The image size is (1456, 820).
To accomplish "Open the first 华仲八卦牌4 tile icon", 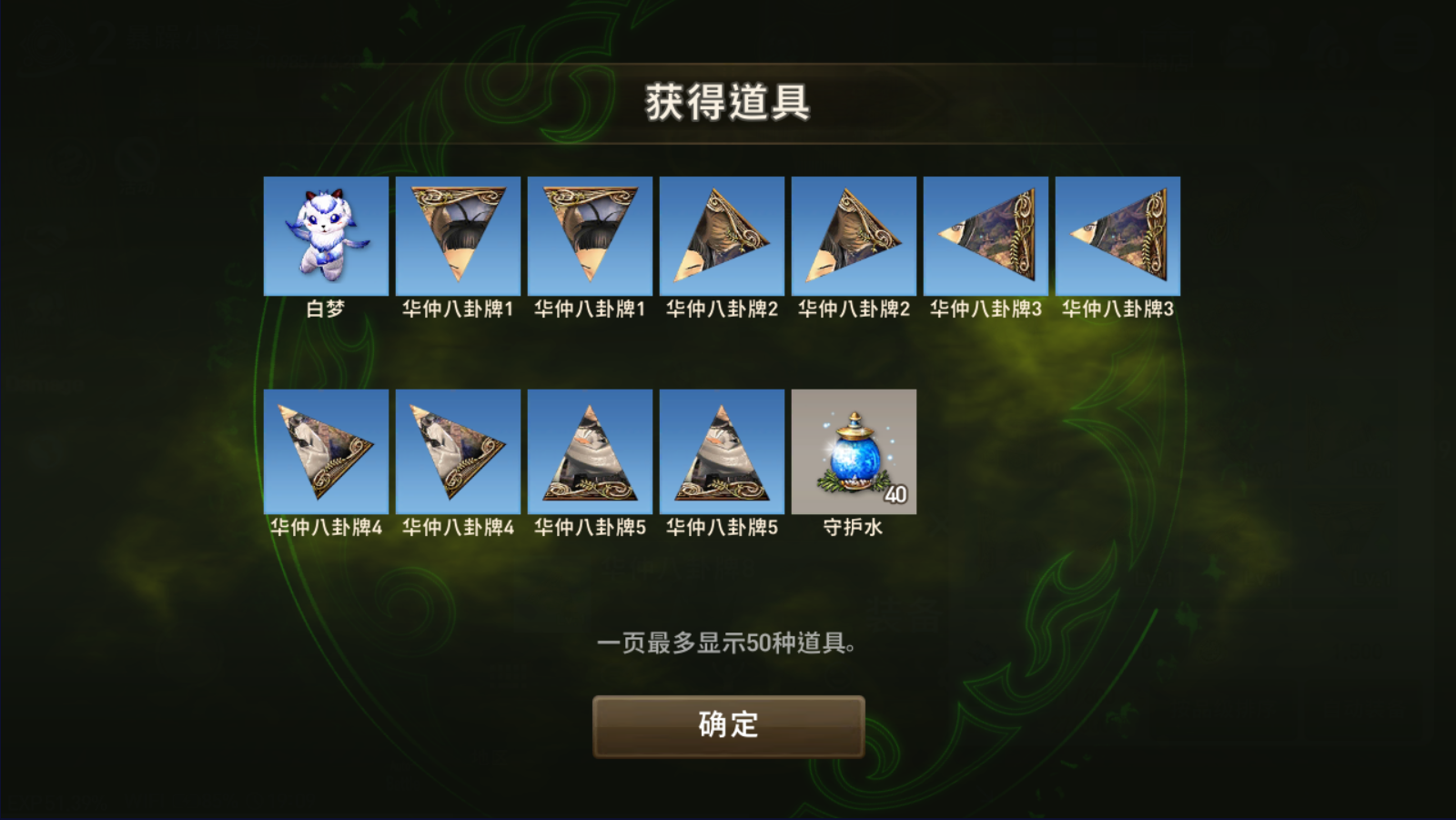I will click(x=326, y=451).
